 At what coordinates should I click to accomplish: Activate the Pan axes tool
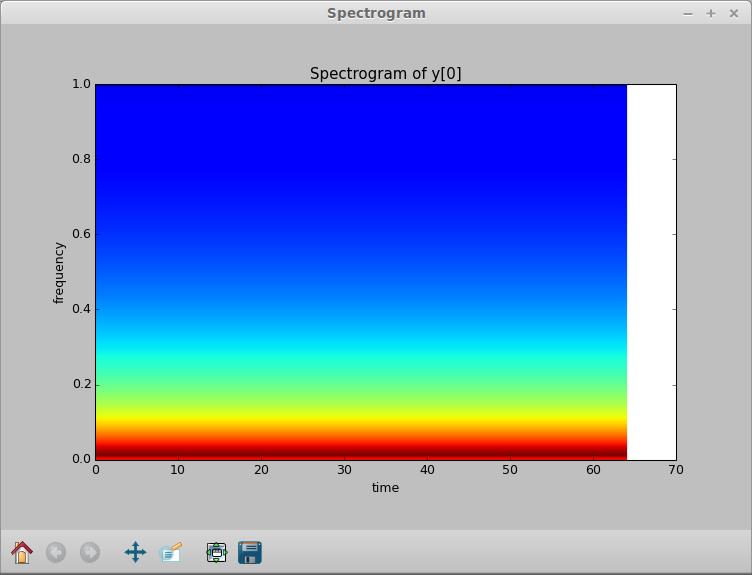click(135, 552)
